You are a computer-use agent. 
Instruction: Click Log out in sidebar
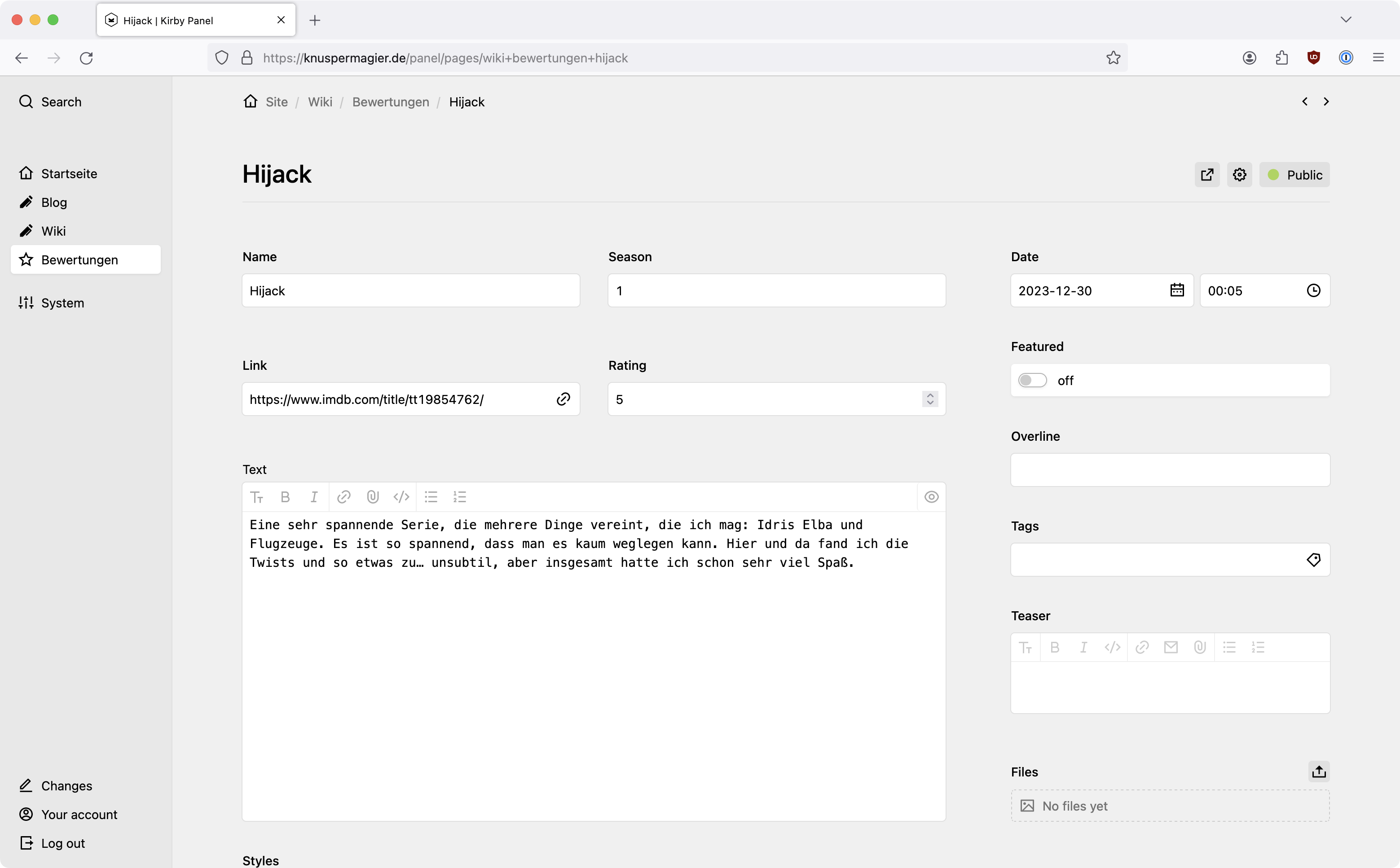click(x=62, y=843)
